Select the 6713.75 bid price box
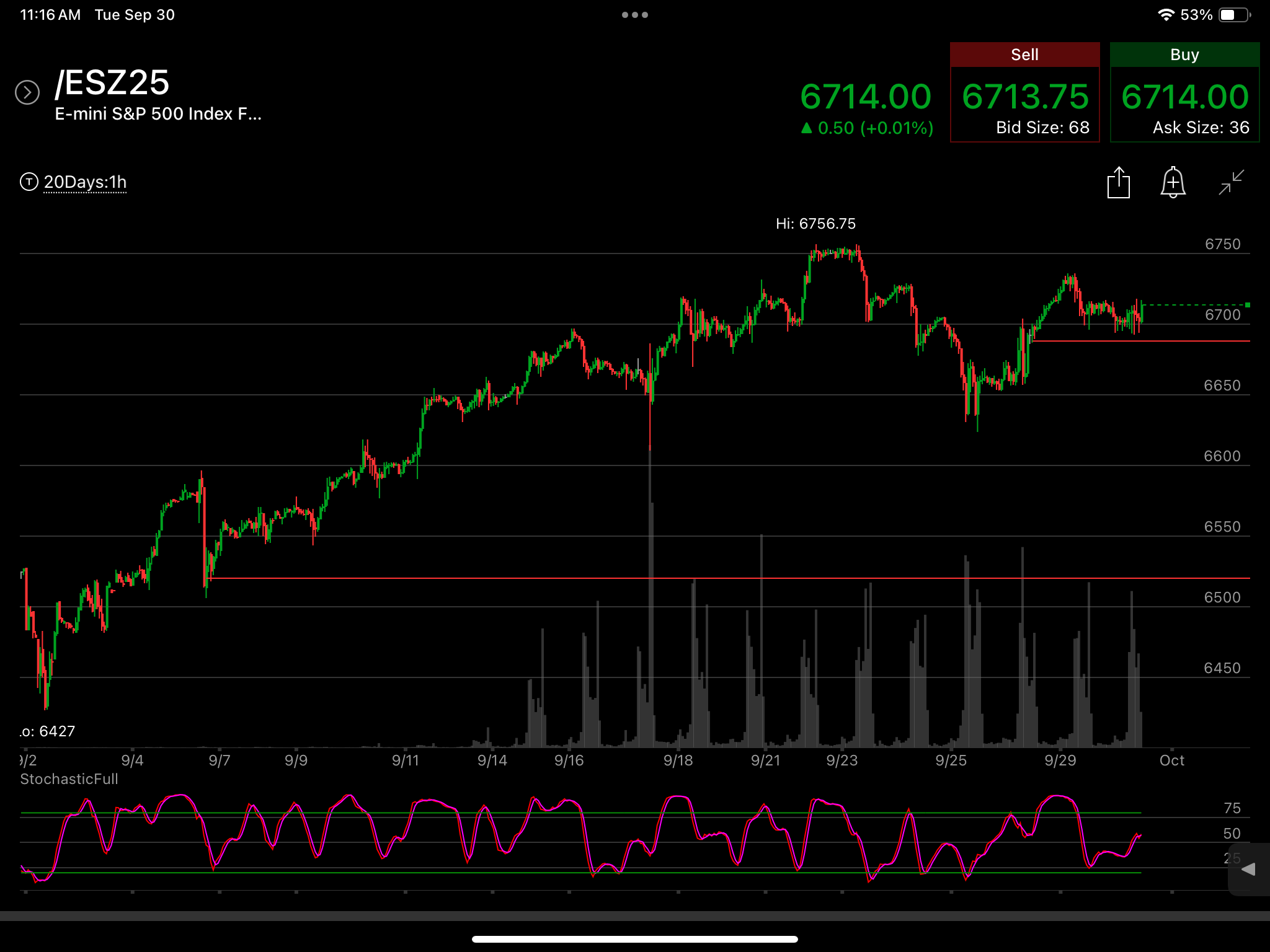Image resolution: width=1270 pixels, height=952 pixels. pos(1024,104)
